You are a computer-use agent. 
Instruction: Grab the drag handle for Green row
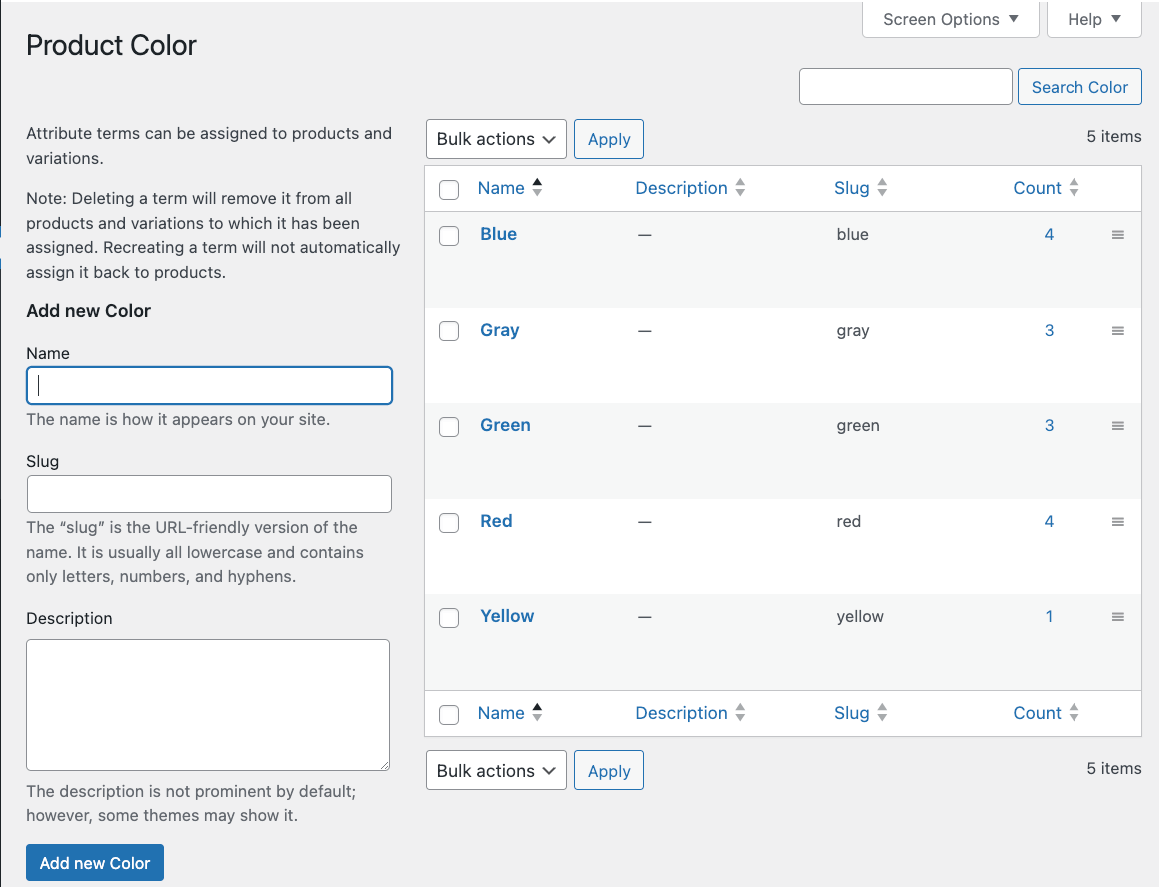coord(1118,426)
